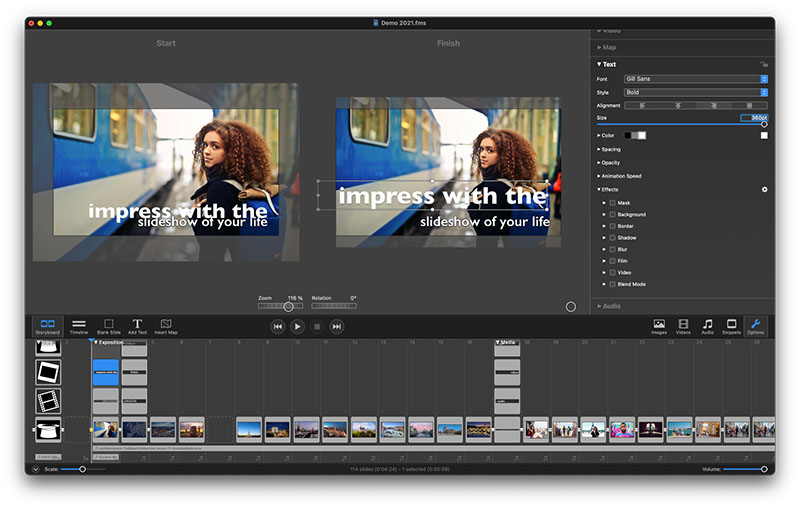The height and width of the screenshot is (508, 800).
Task: Click the collapse chevron beside Scale
Action: [x=35, y=469]
